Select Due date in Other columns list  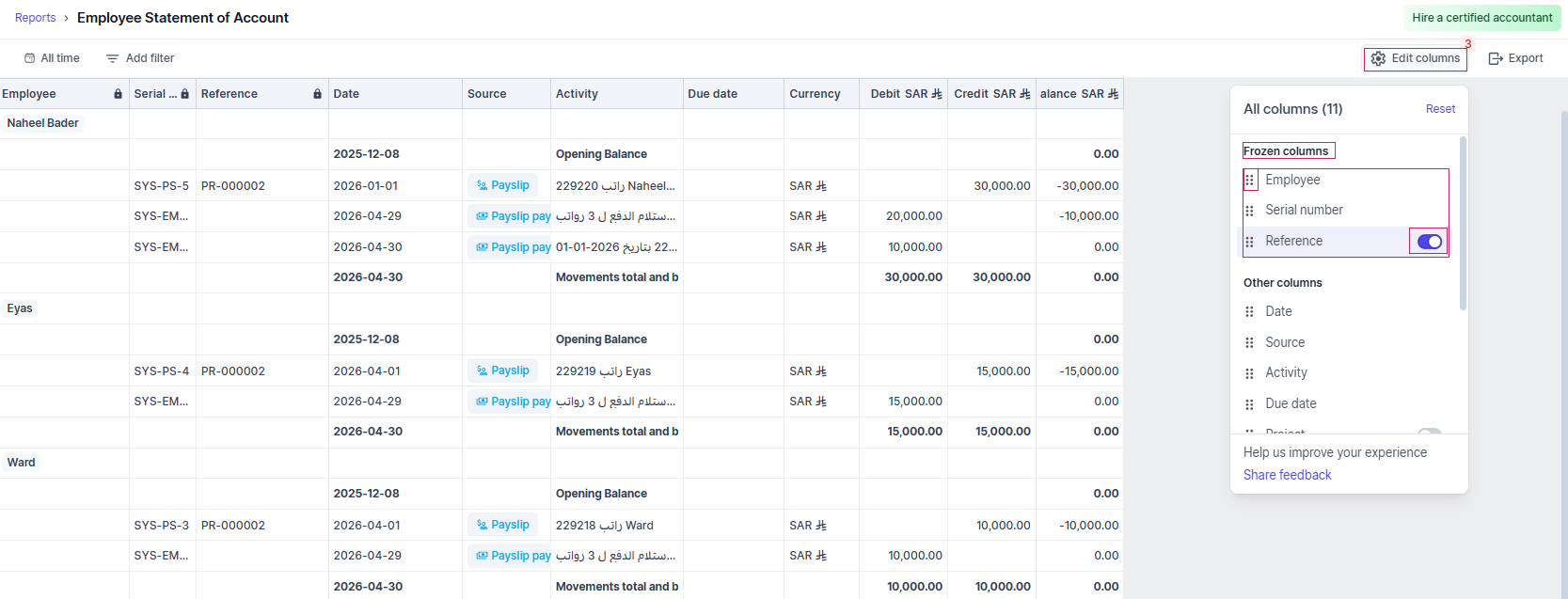(1291, 403)
